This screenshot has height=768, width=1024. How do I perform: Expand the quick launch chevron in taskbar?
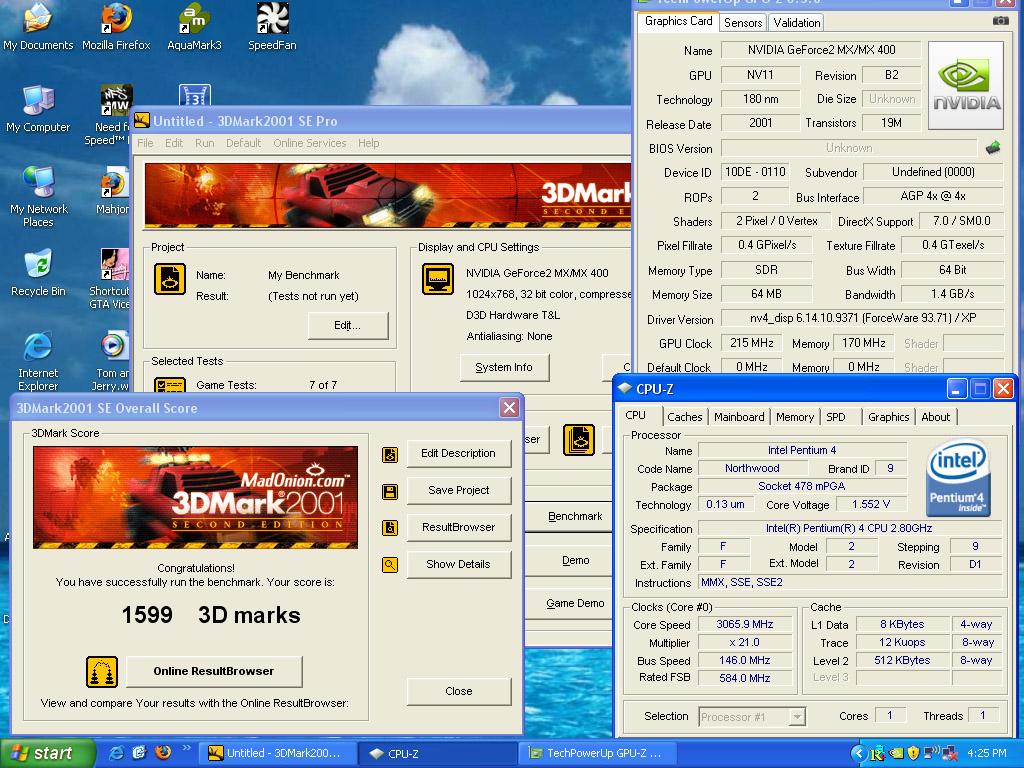coord(186,748)
